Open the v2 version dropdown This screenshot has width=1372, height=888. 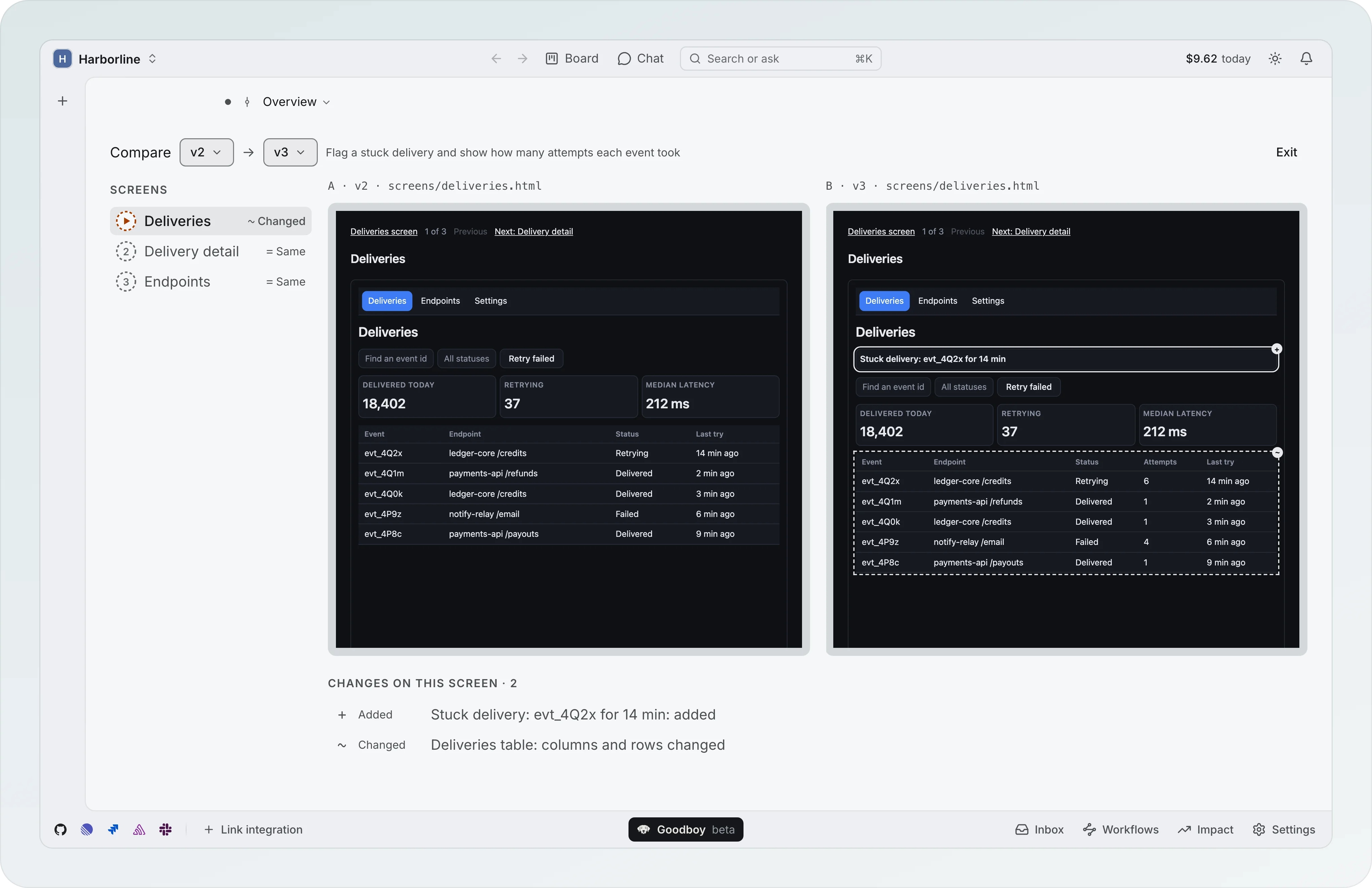(206, 152)
